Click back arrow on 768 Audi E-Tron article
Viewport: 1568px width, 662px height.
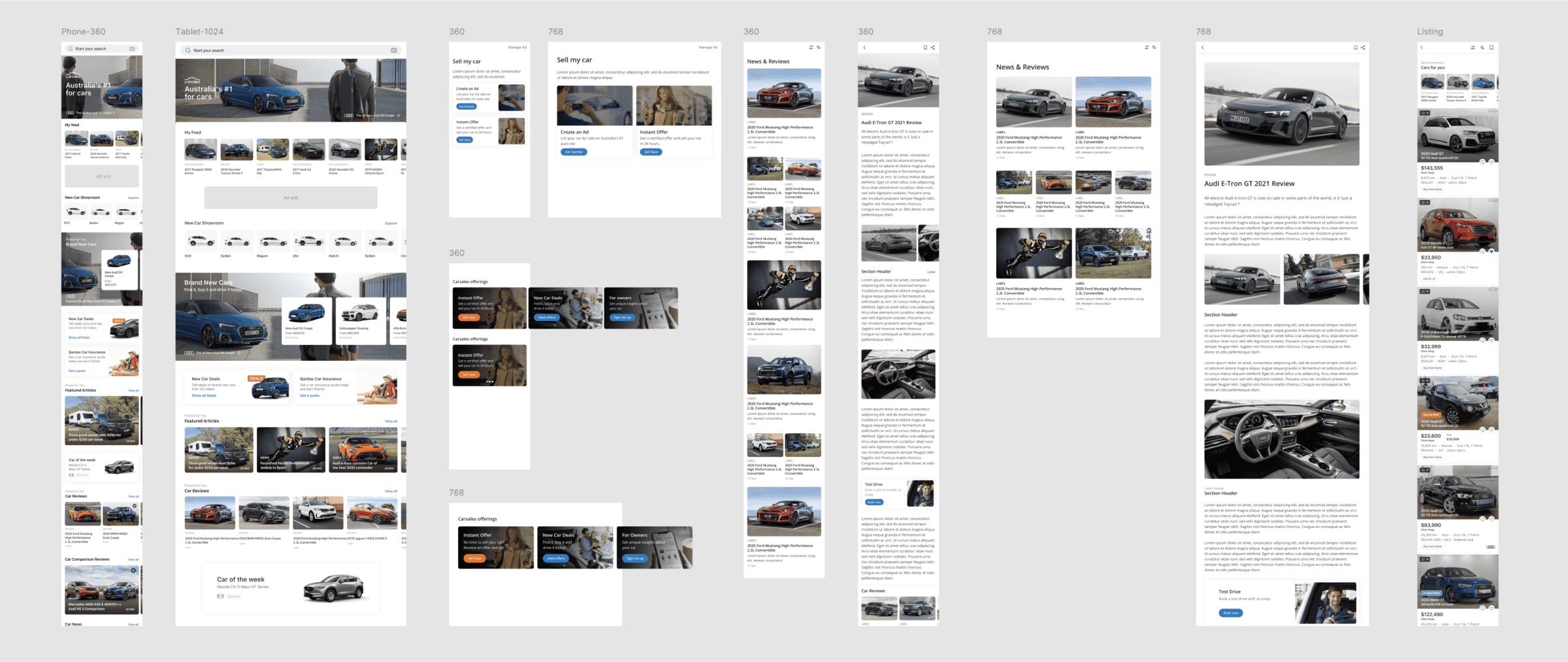(1203, 48)
